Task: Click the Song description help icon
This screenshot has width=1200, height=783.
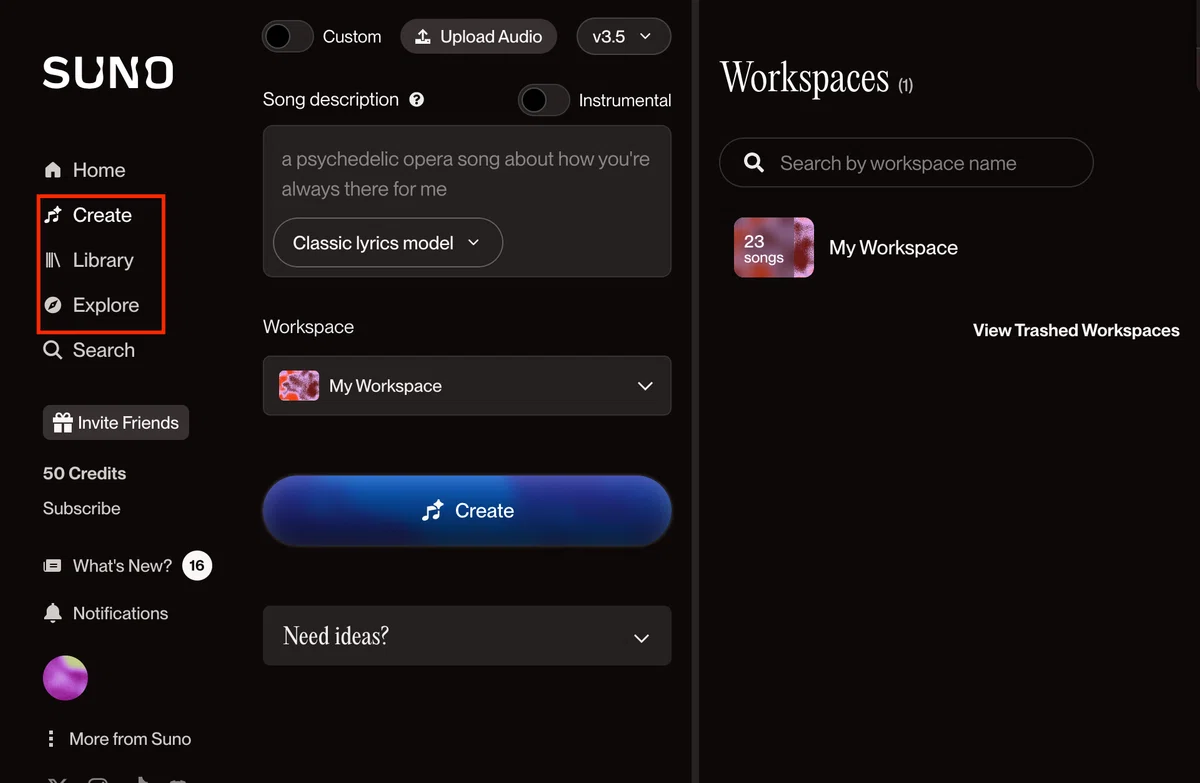Action: (x=417, y=100)
